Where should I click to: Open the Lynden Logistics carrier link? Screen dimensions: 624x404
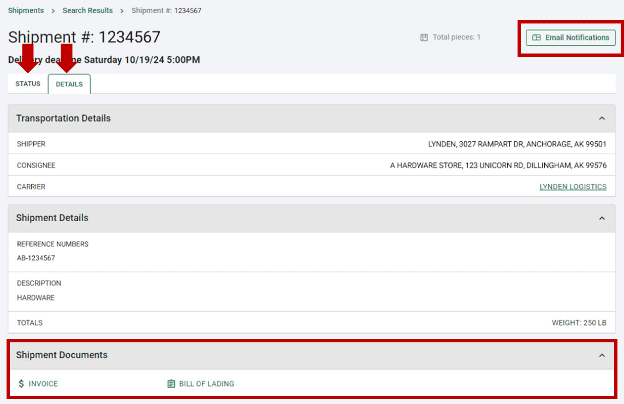(572, 187)
